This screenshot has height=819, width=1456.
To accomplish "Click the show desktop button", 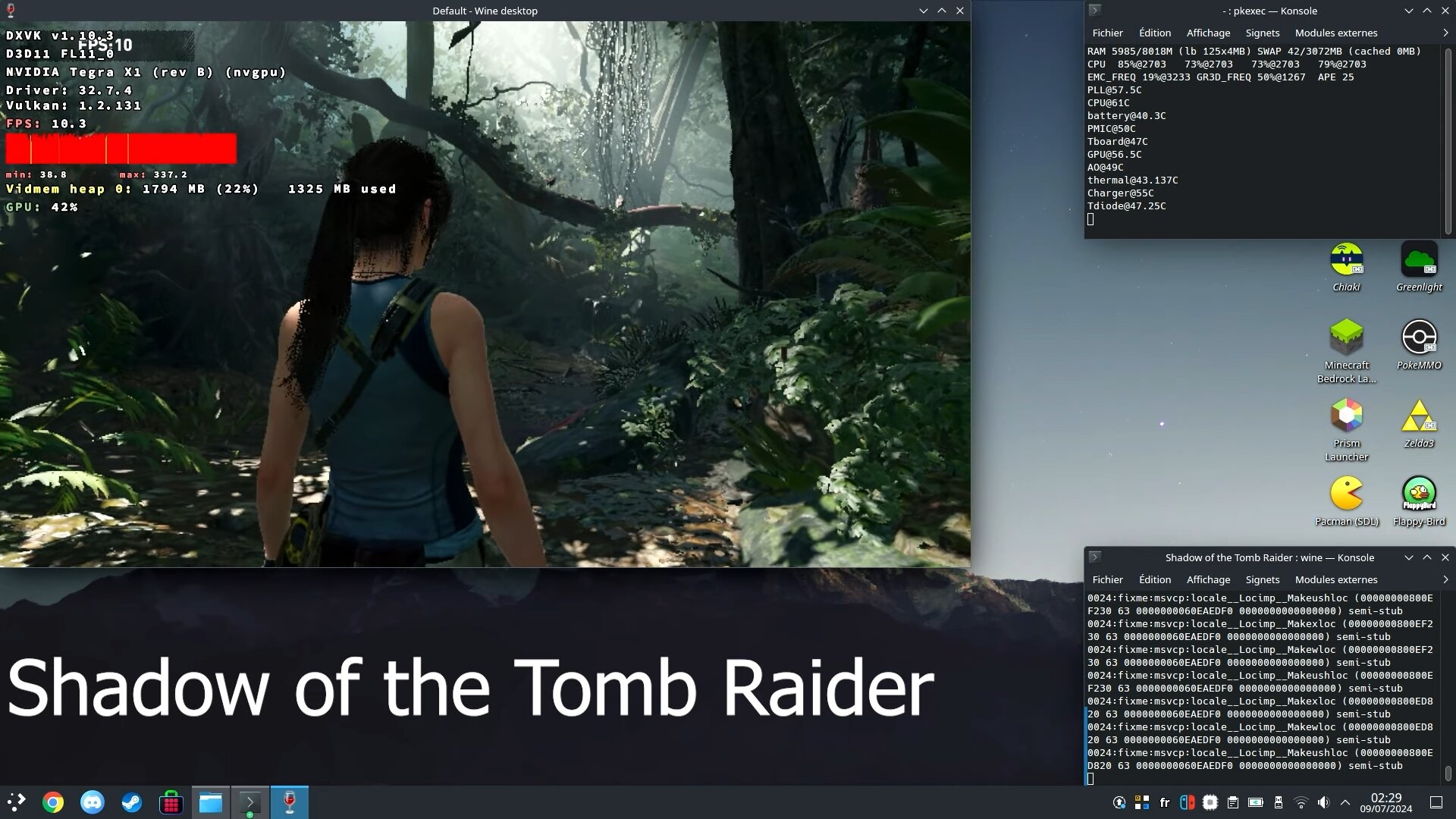I will tap(1436, 802).
